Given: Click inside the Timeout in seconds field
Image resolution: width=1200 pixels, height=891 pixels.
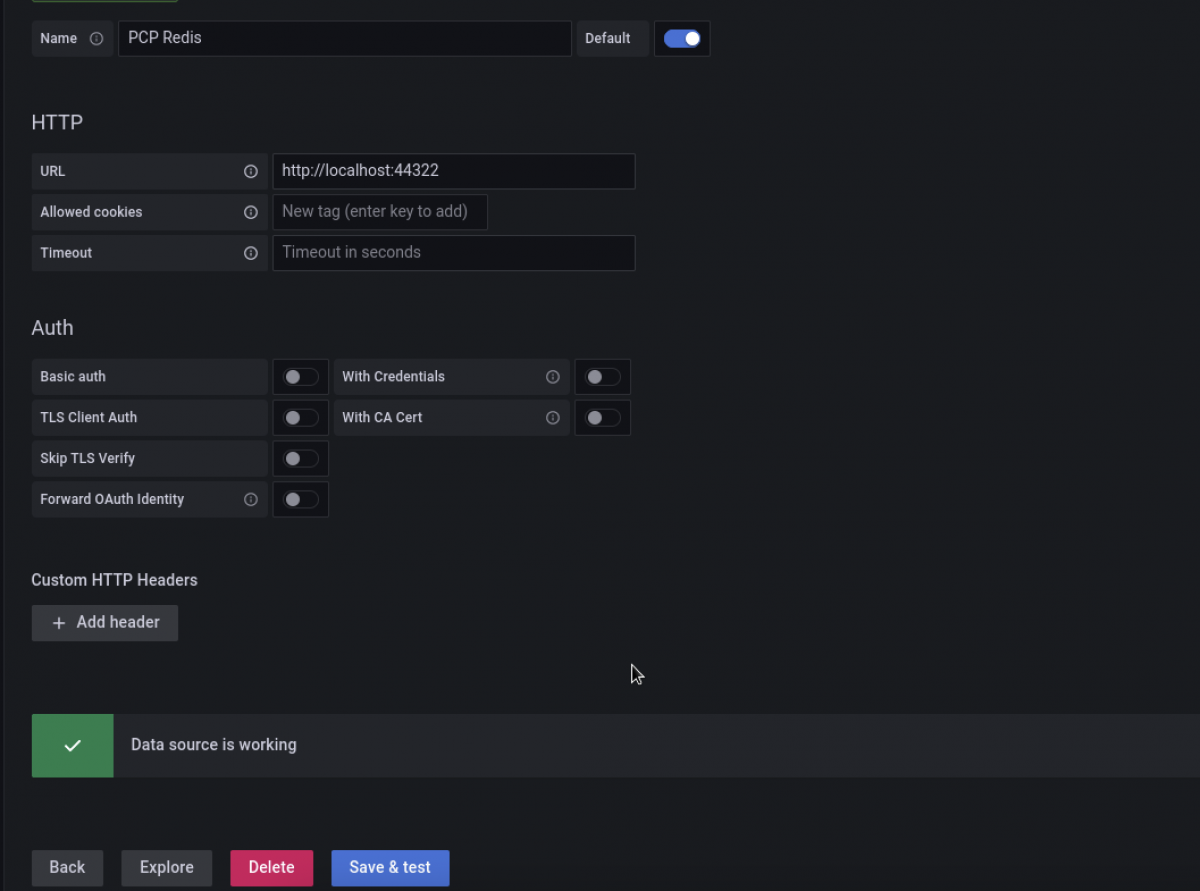Looking at the screenshot, I should coord(453,253).
